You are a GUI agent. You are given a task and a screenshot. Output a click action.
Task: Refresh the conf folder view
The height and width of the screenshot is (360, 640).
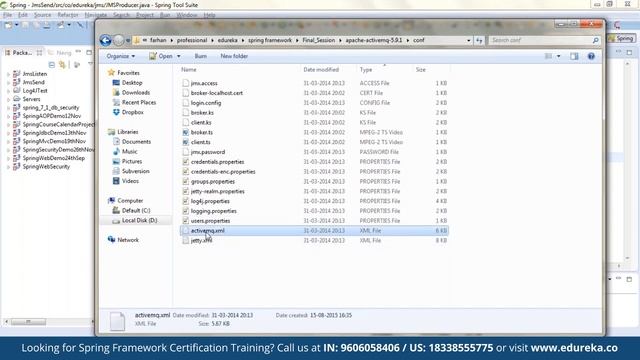pyautogui.click(x=479, y=40)
